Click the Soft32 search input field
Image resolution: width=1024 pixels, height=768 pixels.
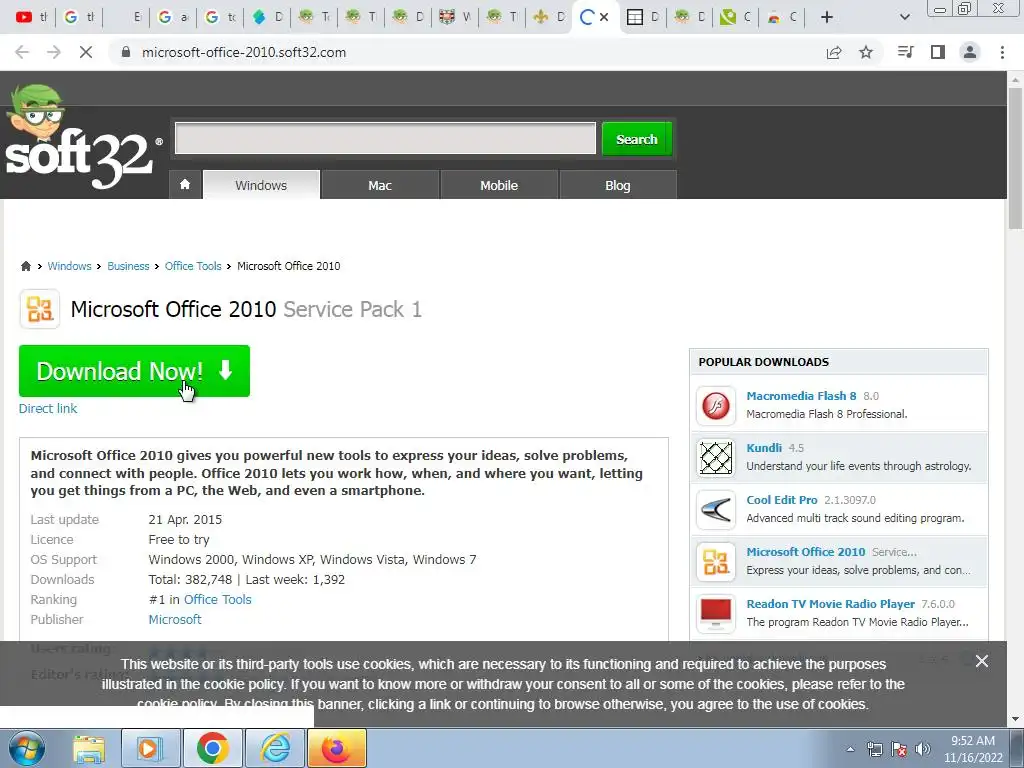[385, 138]
